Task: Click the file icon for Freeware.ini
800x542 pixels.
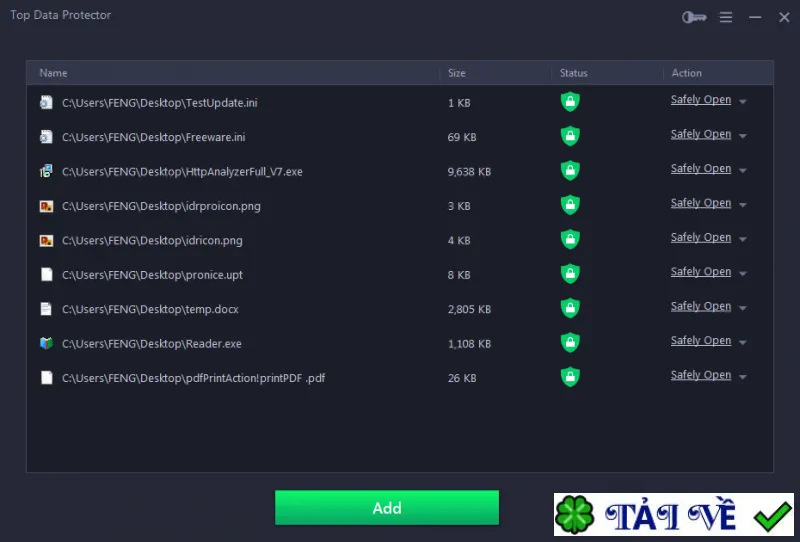Action: click(x=46, y=137)
